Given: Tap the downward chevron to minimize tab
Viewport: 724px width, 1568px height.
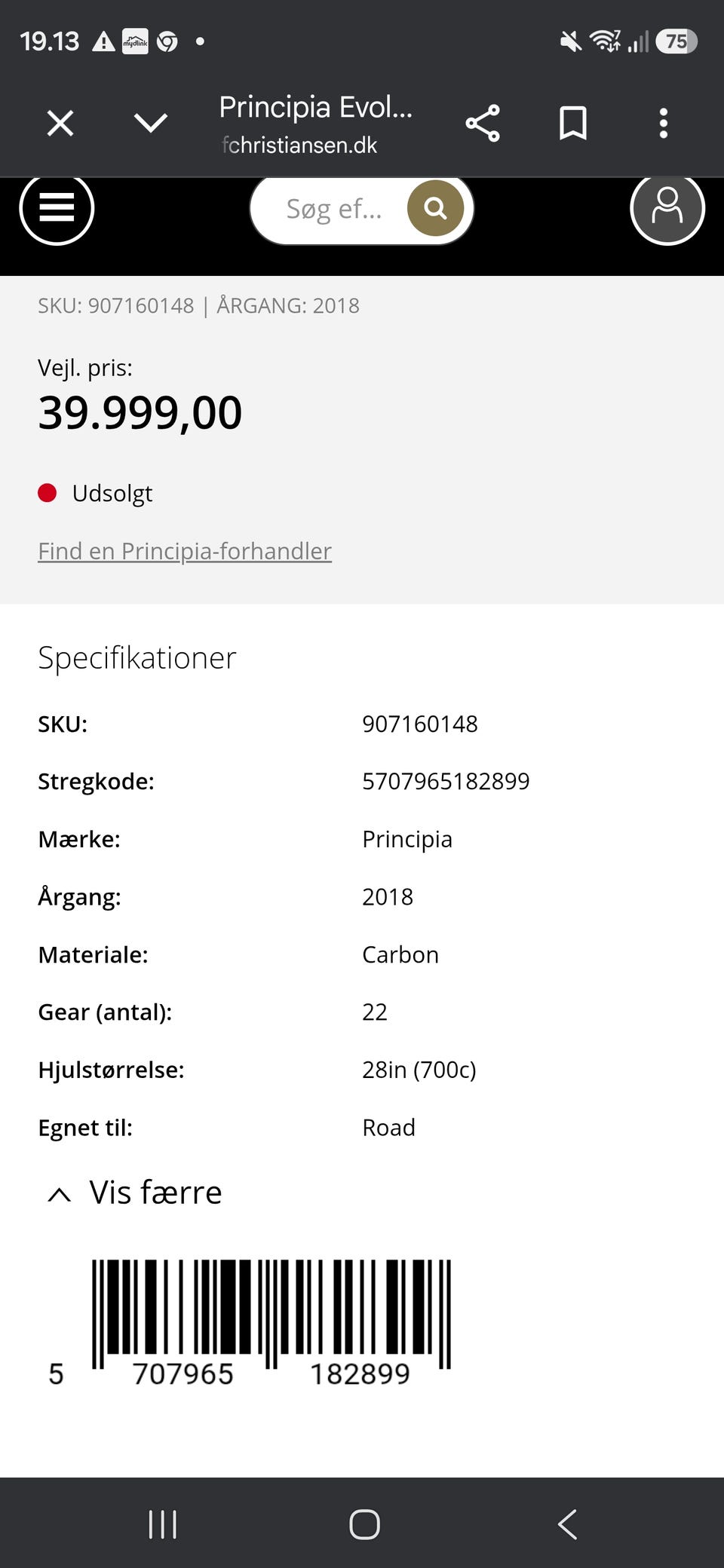Looking at the screenshot, I should coord(151,123).
